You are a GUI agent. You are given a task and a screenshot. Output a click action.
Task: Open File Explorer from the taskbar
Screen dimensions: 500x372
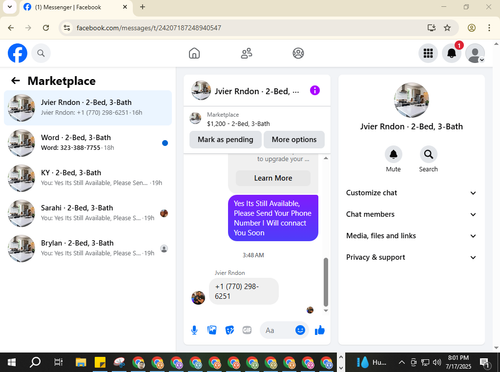[x=81, y=362]
